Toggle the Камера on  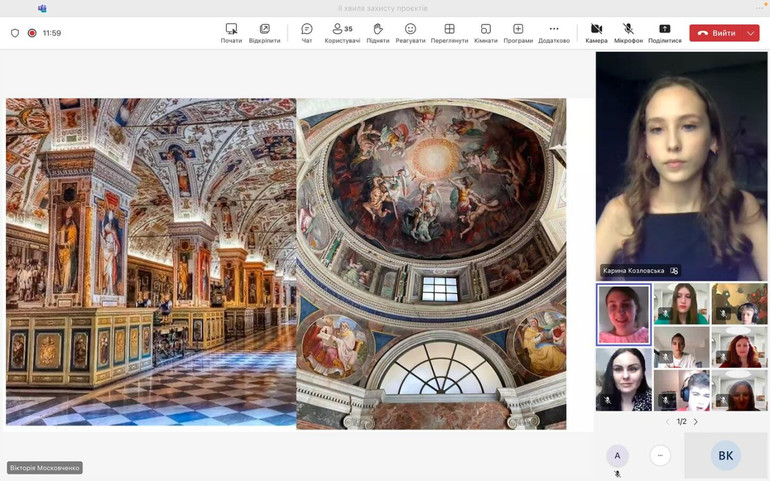pyautogui.click(x=597, y=33)
